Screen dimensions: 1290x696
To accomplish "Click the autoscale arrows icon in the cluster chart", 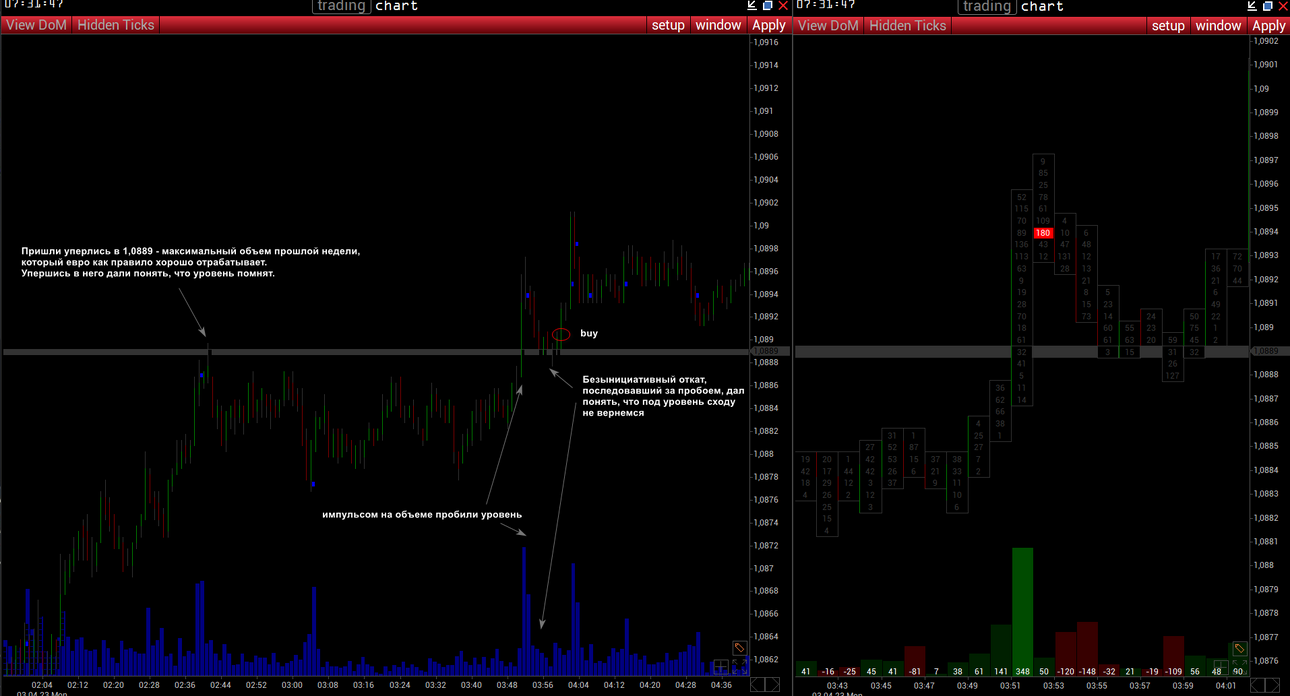I will pos(1239,667).
